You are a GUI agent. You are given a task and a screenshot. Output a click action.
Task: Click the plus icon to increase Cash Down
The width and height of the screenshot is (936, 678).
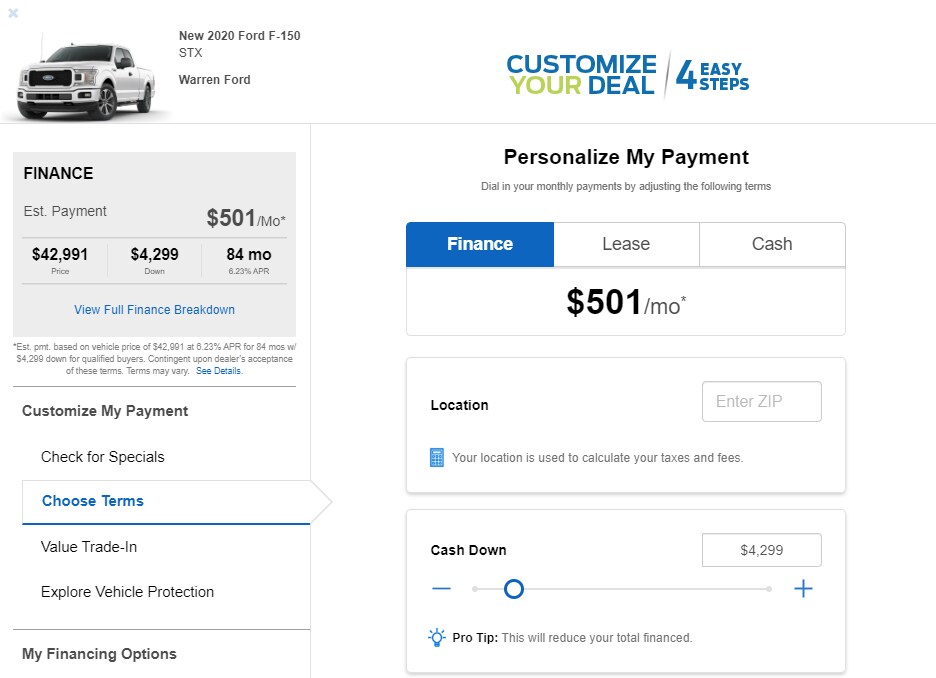tap(803, 588)
